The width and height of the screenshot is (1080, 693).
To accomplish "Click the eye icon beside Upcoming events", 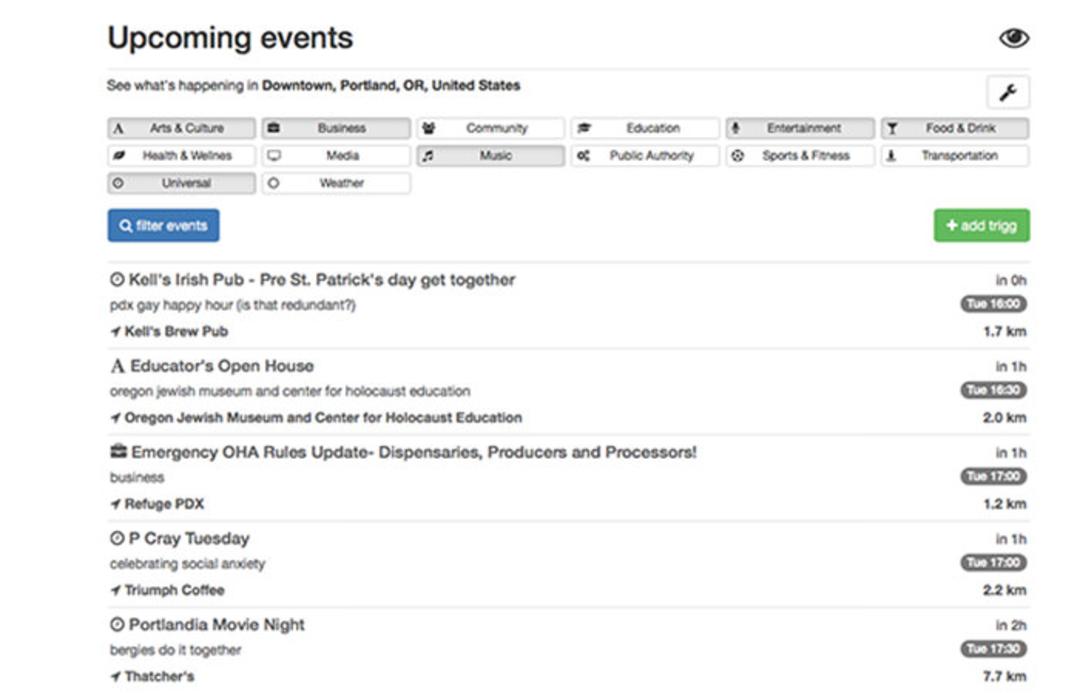I will [1014, 38].
